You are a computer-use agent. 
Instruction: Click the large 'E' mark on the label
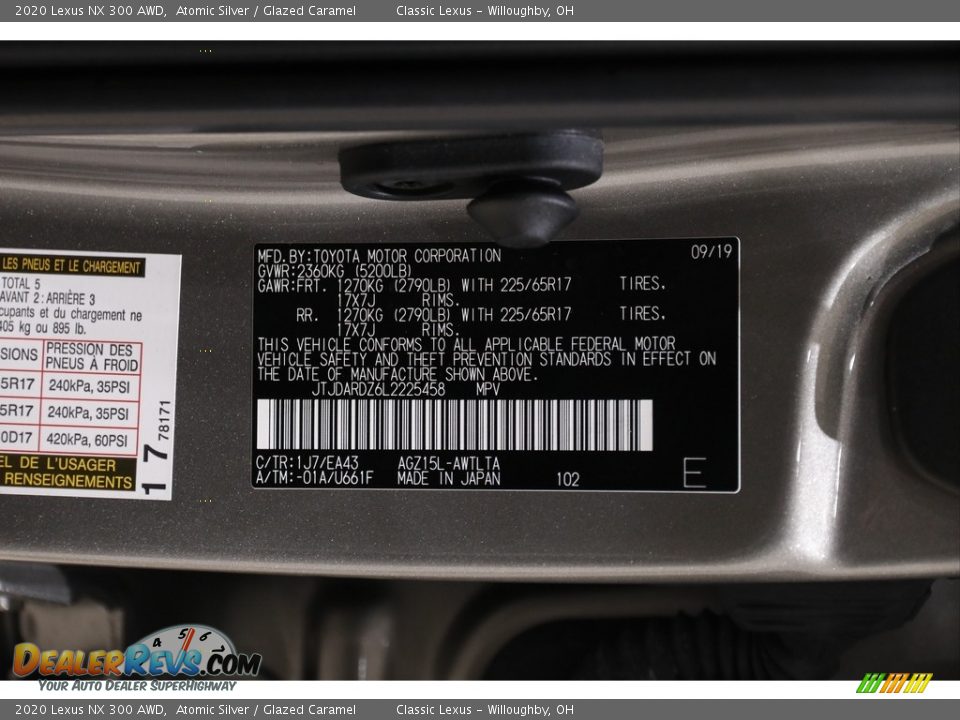694,472
